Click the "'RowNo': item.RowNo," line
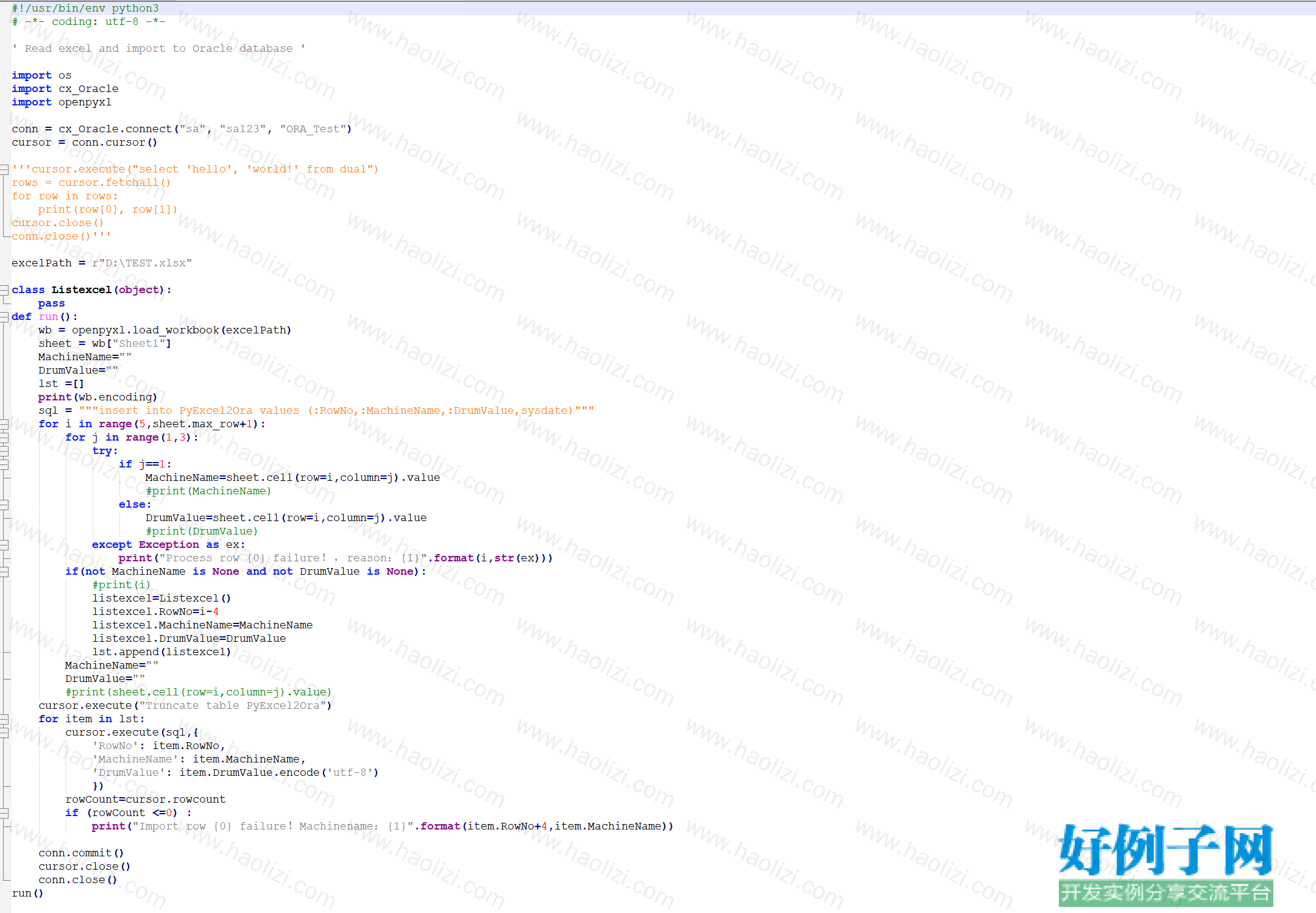1316x913 pixels. (158, 745)
